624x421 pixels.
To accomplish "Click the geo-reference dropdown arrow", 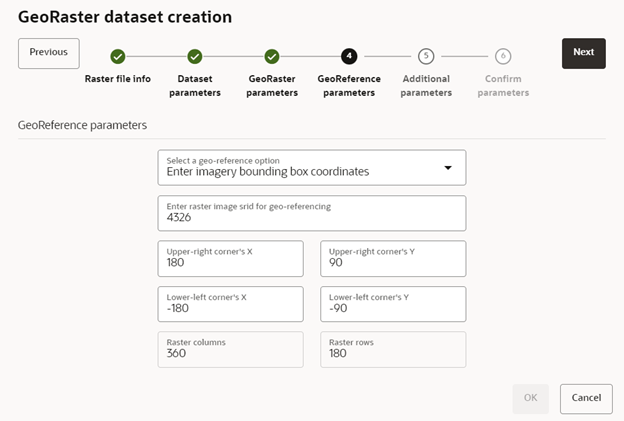I will click(x=448, y=168).
